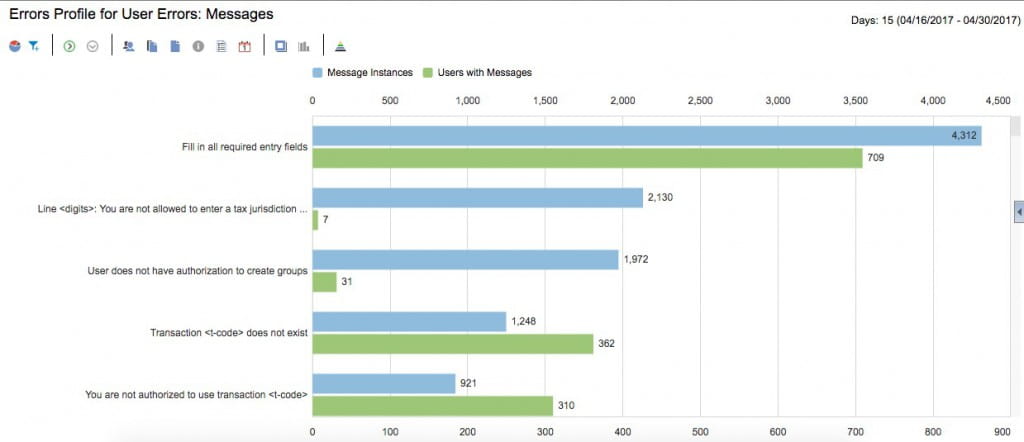Expand the collapsed side panel arrow
This screenshot has height=442, width=1024.
pyautogui.click(x=1018, y=211)
